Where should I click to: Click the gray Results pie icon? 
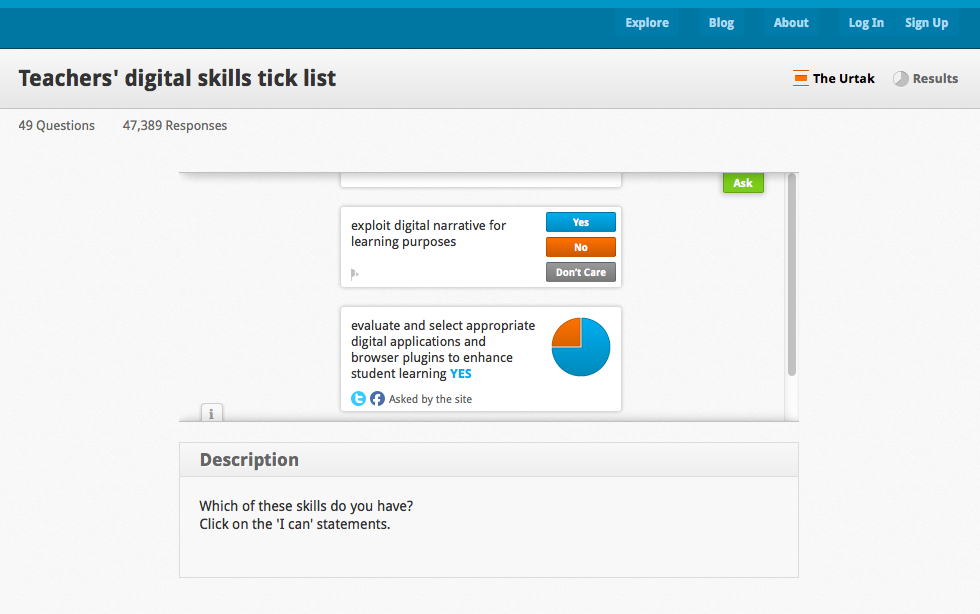[900, 78]
